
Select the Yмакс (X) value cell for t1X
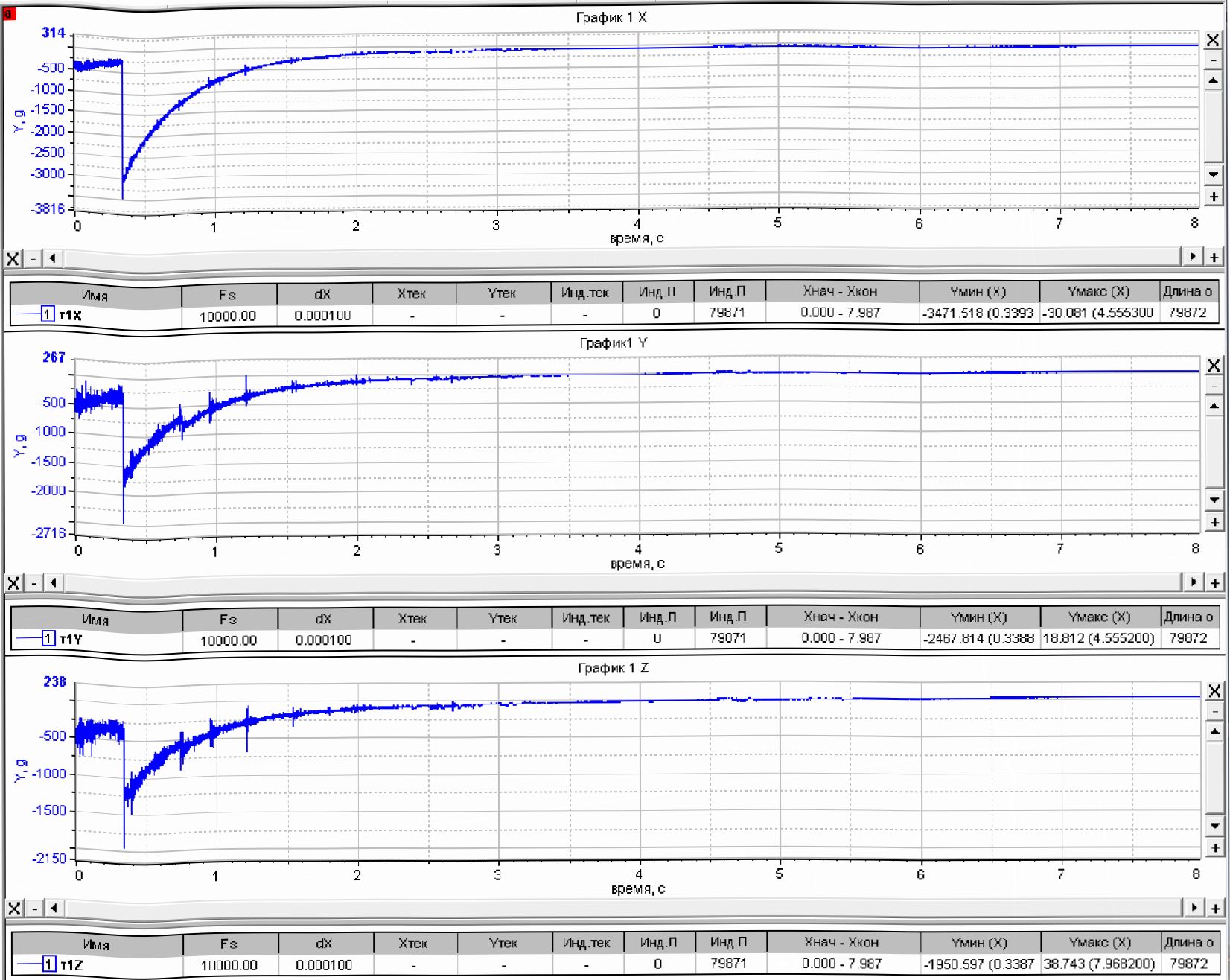click(x=1098, y=313)
